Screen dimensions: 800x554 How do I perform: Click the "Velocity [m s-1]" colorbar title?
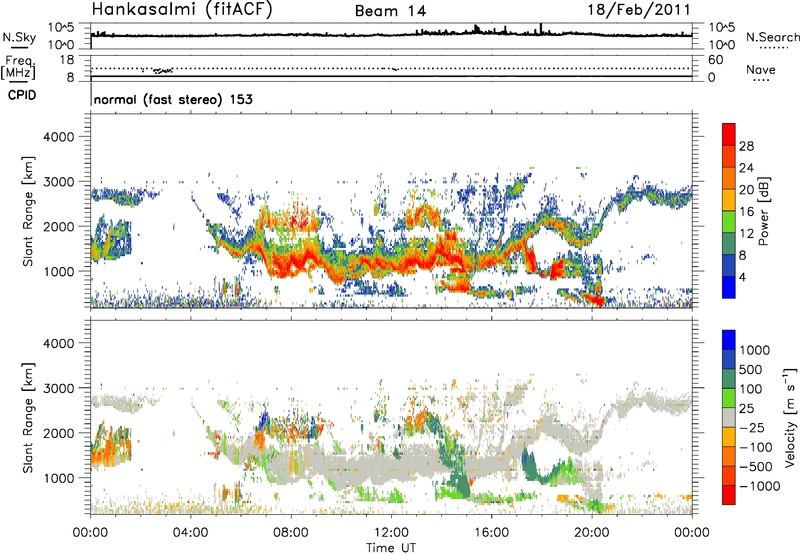coord(790,417)
